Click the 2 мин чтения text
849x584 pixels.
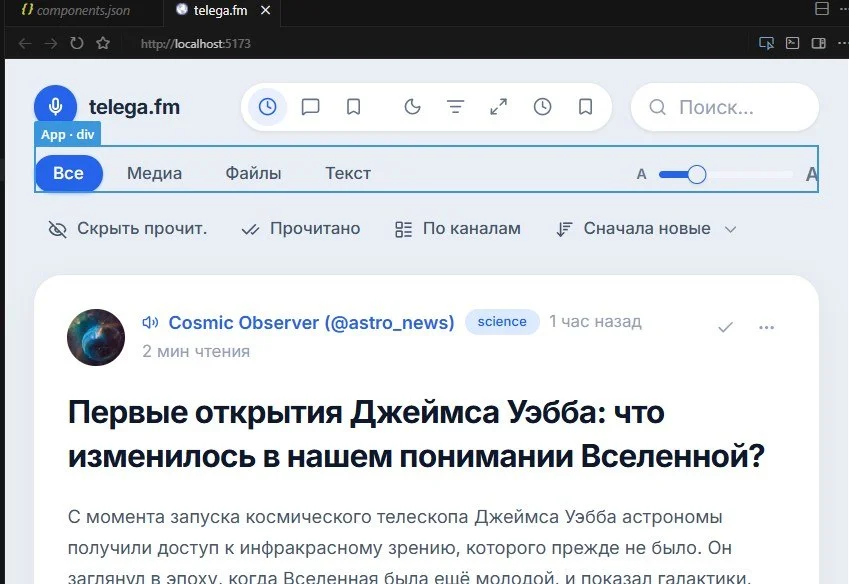pyautogui.click(x=196, y=352)
